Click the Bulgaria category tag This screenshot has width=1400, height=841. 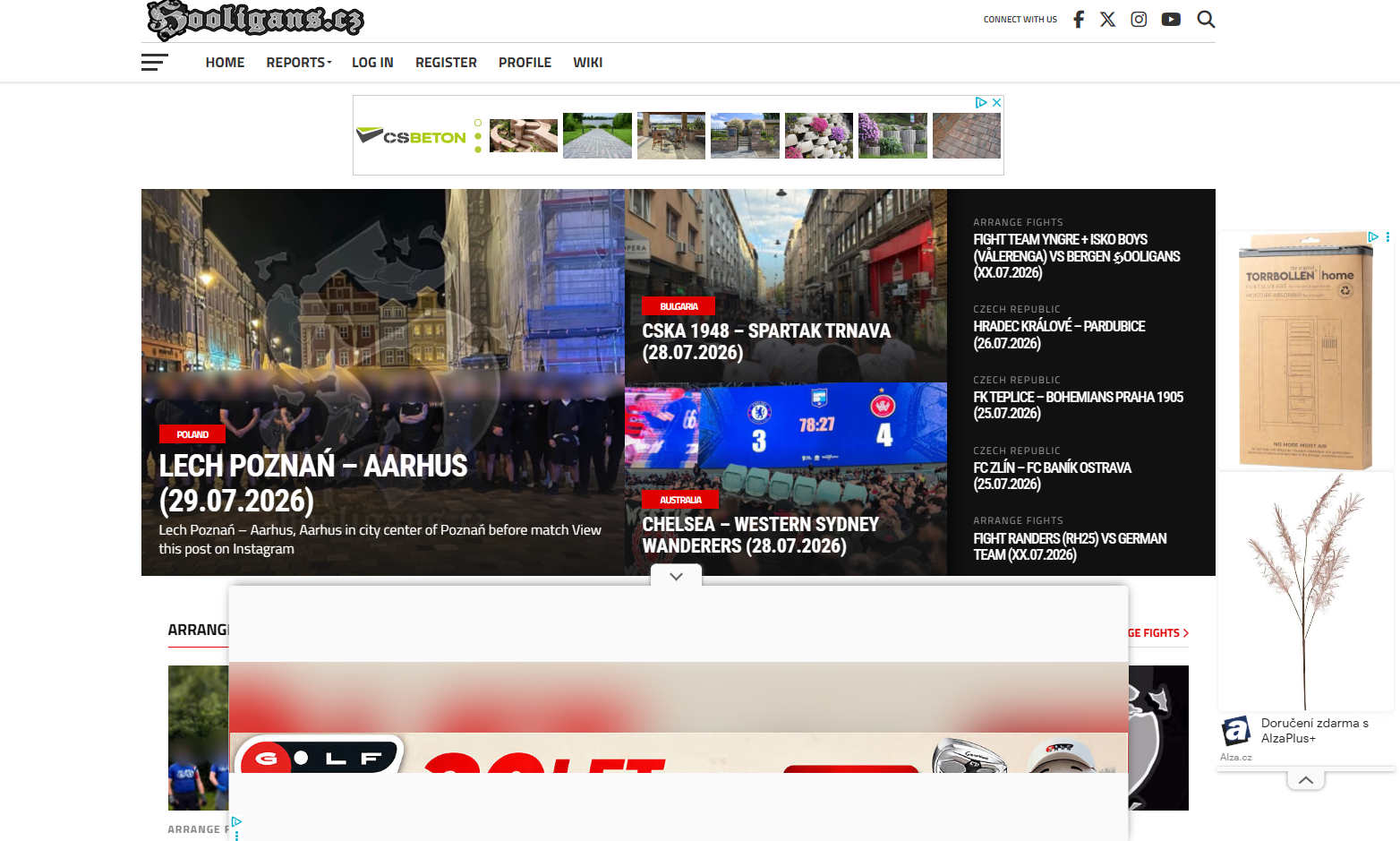[x=679, y=306]
